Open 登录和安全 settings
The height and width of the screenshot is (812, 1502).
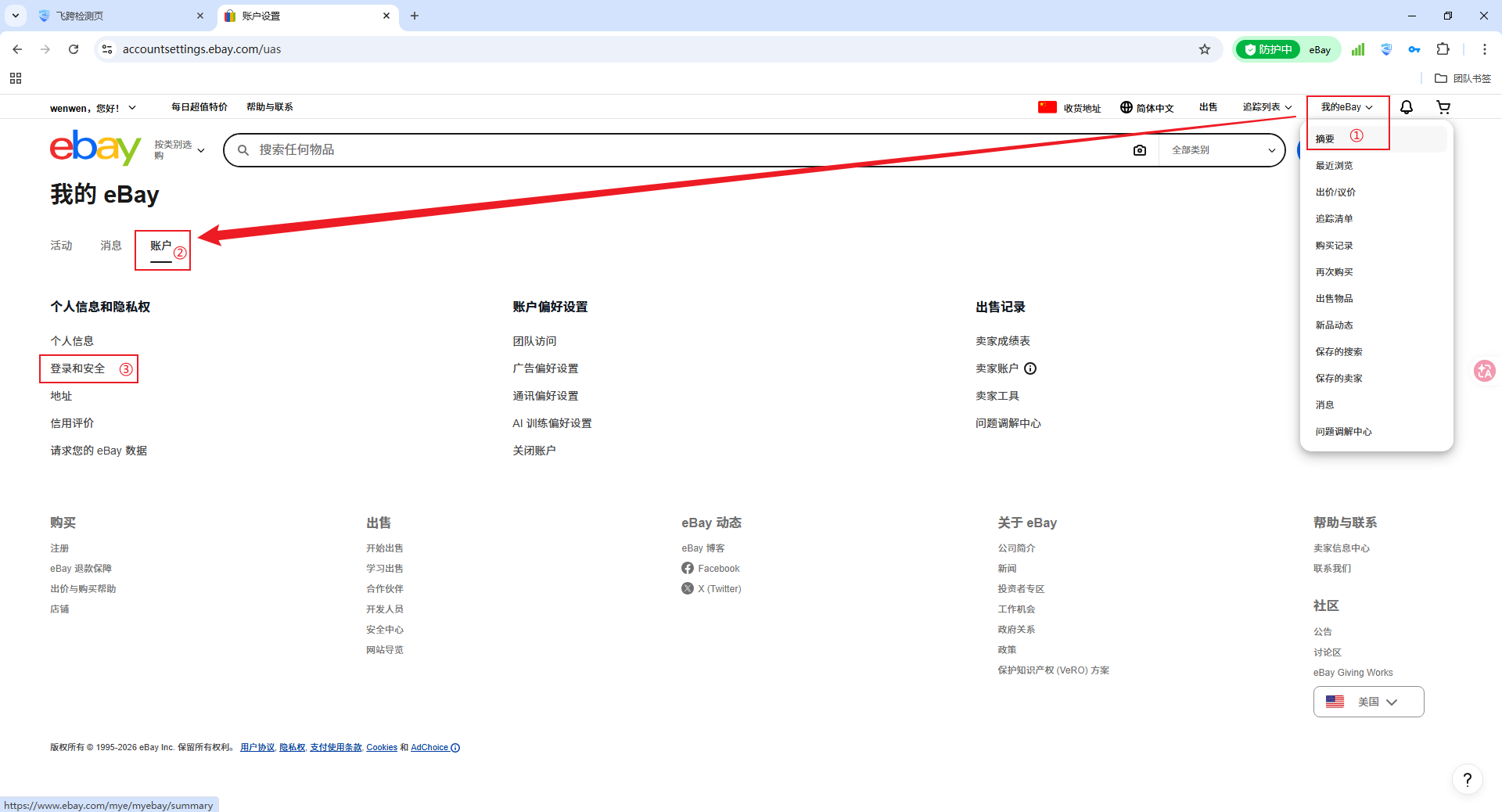coord(77,368)
